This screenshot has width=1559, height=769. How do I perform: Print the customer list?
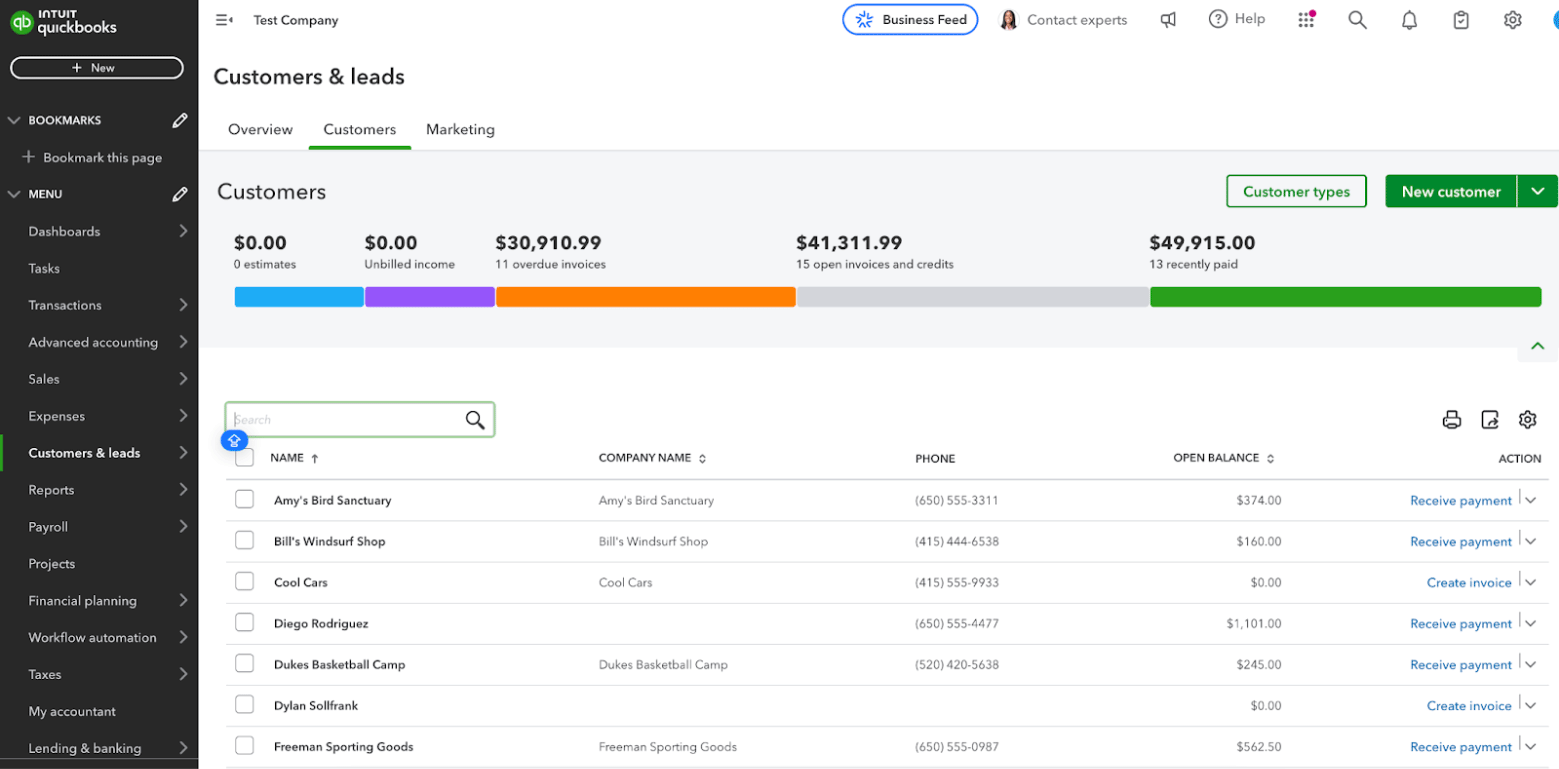[1452, 420]
